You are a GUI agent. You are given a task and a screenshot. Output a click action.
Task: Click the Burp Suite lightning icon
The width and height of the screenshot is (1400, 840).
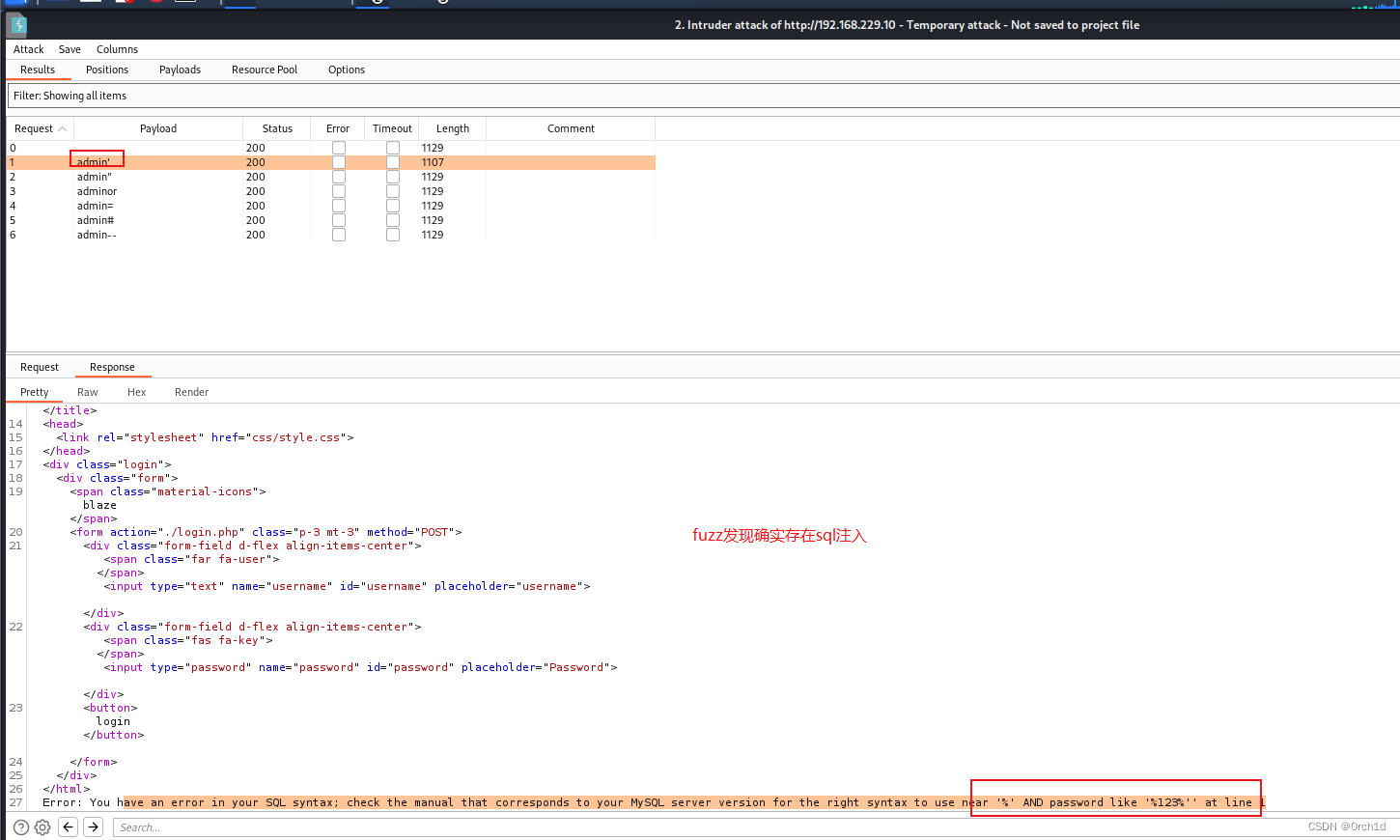17,25
